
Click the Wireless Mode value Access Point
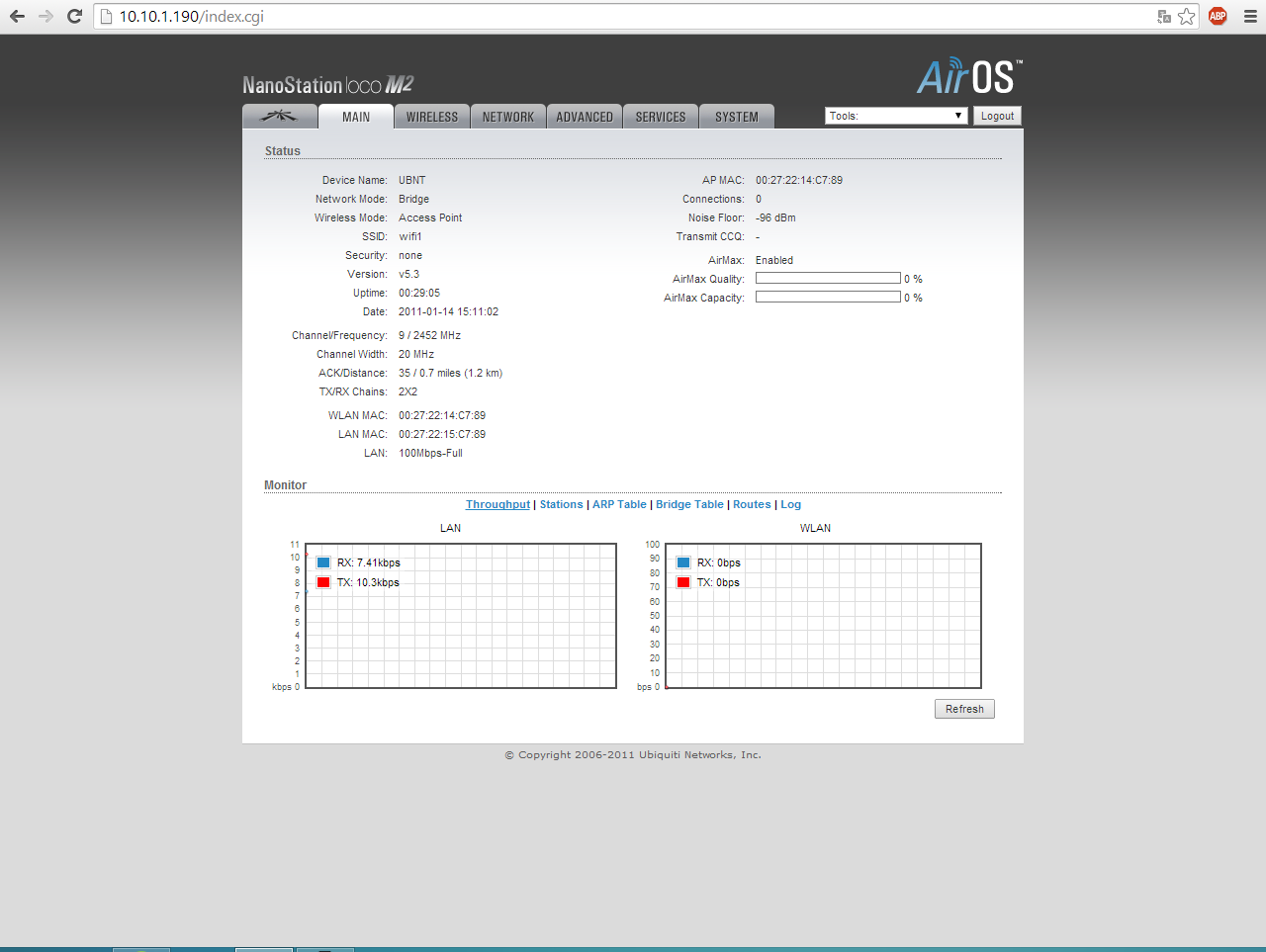coord(430,217)
